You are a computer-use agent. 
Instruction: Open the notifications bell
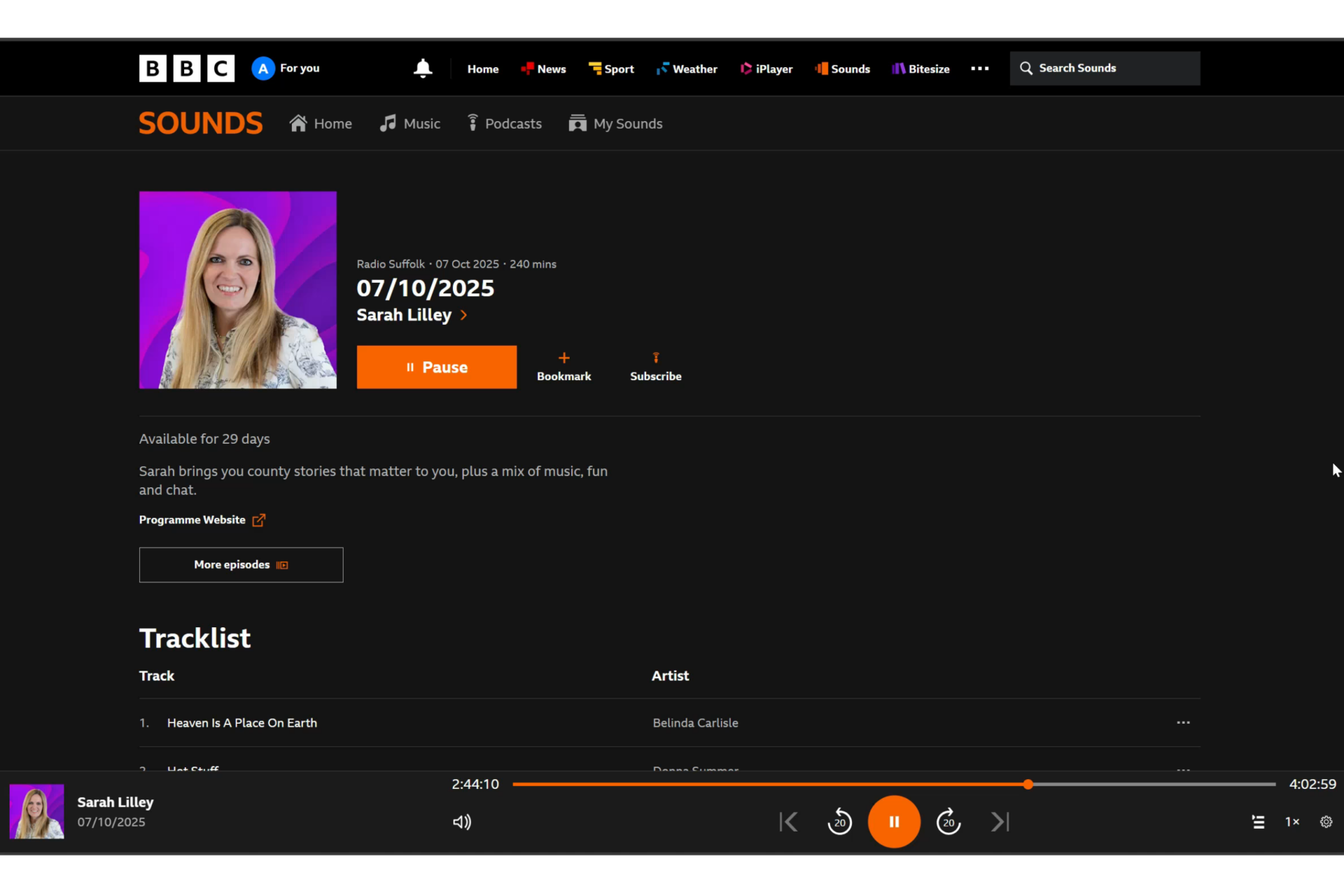[x=423, y=69]
